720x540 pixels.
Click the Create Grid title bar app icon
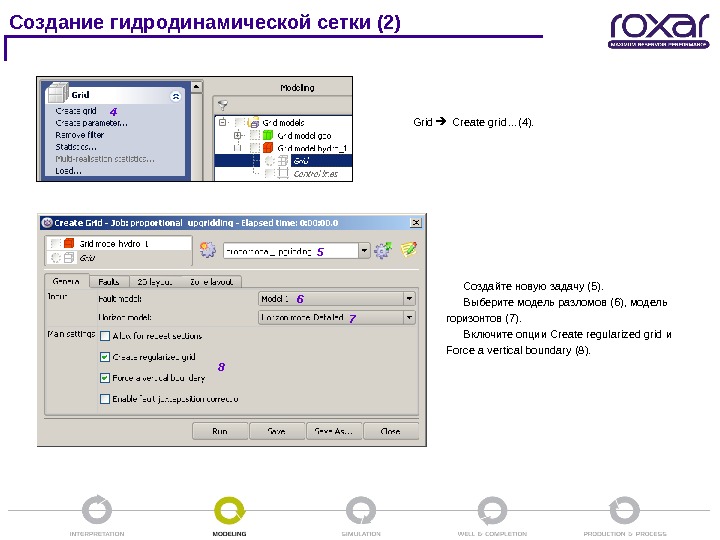[47, 223]
